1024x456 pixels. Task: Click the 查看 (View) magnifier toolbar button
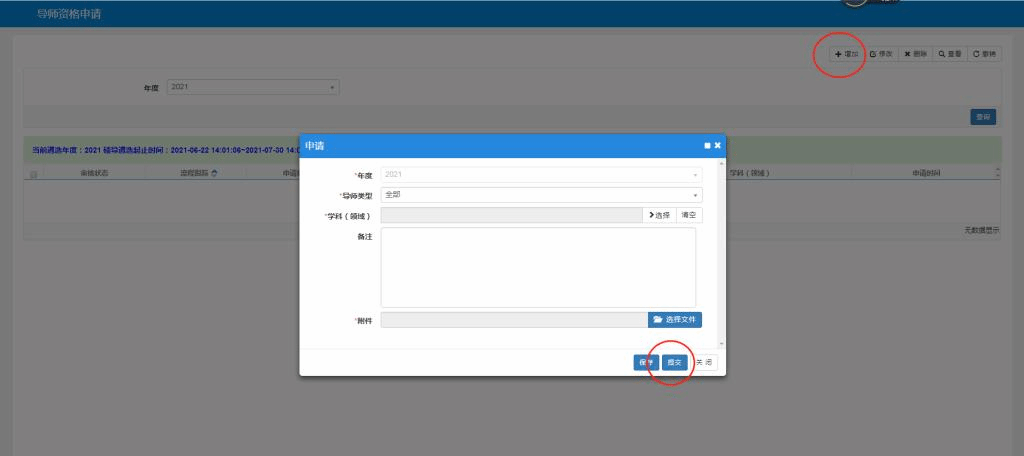(x=949, y=54)
